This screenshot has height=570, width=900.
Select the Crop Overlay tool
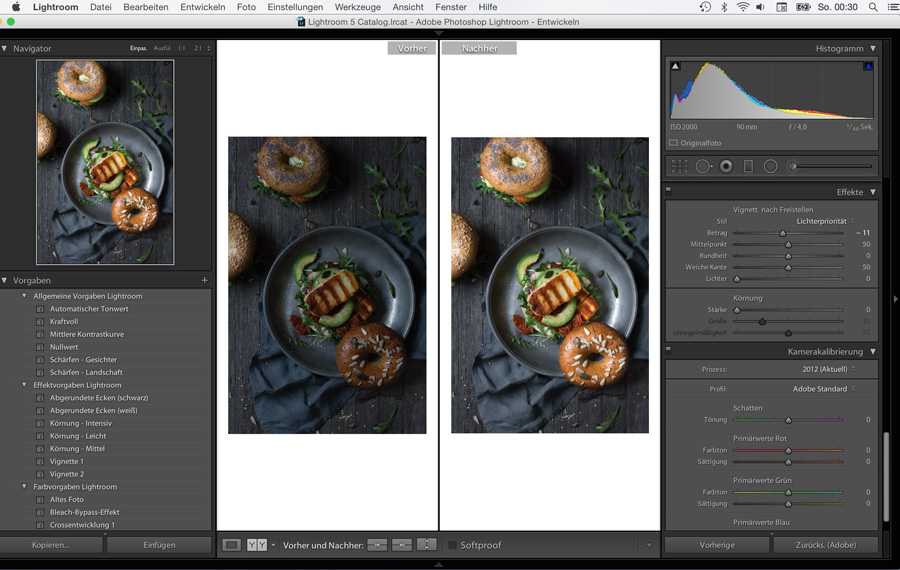coord(680,166)
